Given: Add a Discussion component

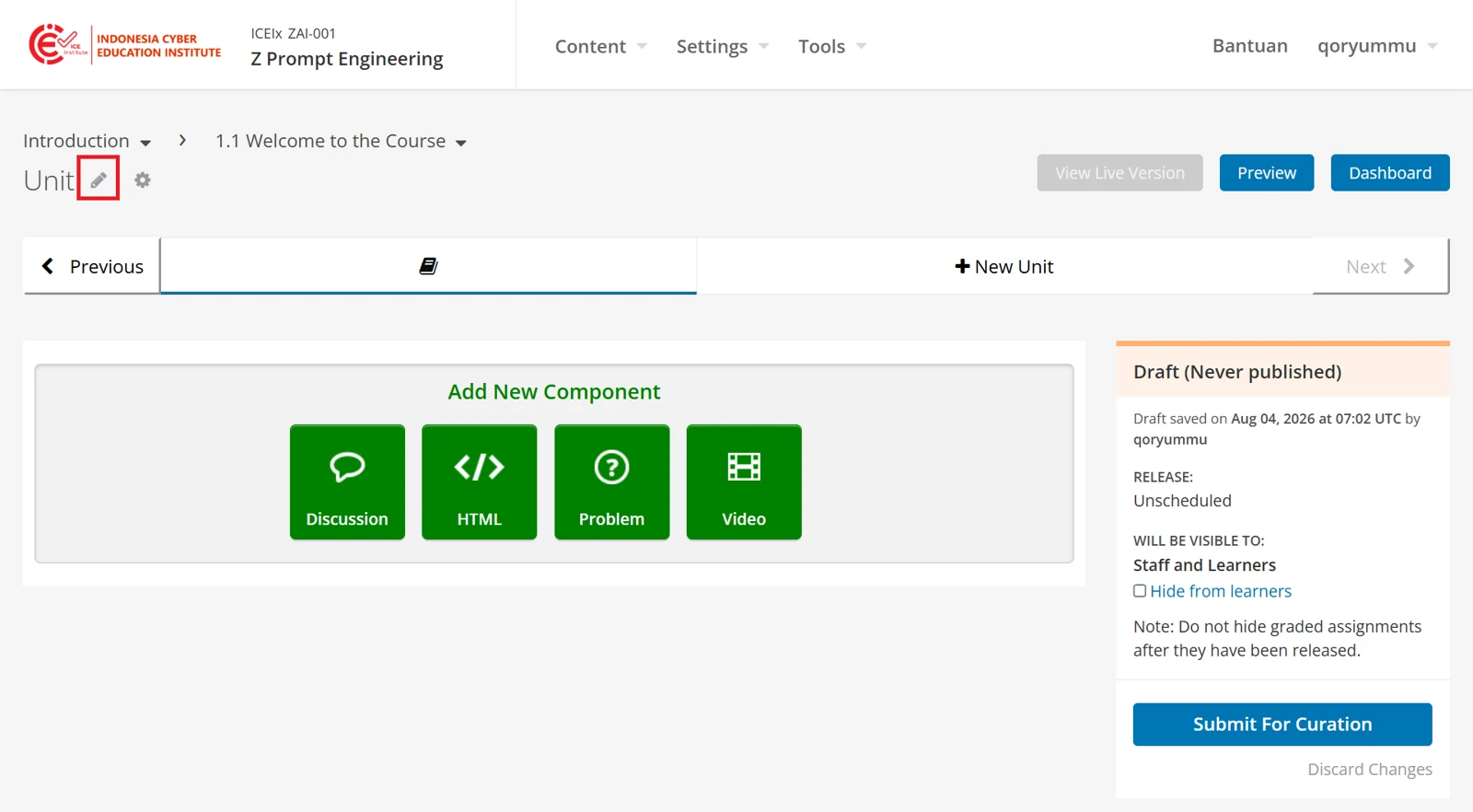Looking at the screenshot, I should tap(347, 481).
